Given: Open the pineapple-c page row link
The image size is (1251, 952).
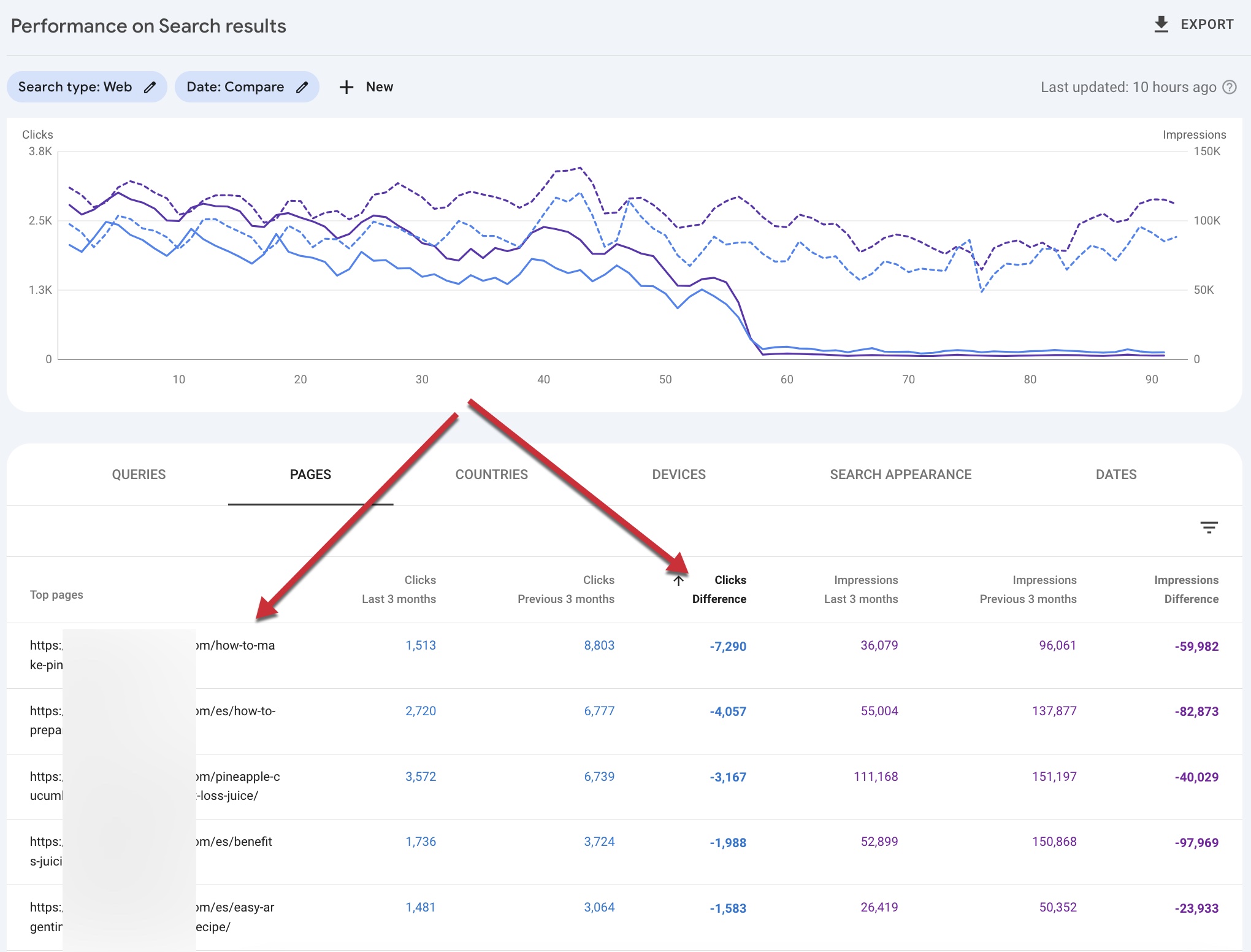Looking at the screenshot, I should (x=238, y=777).
